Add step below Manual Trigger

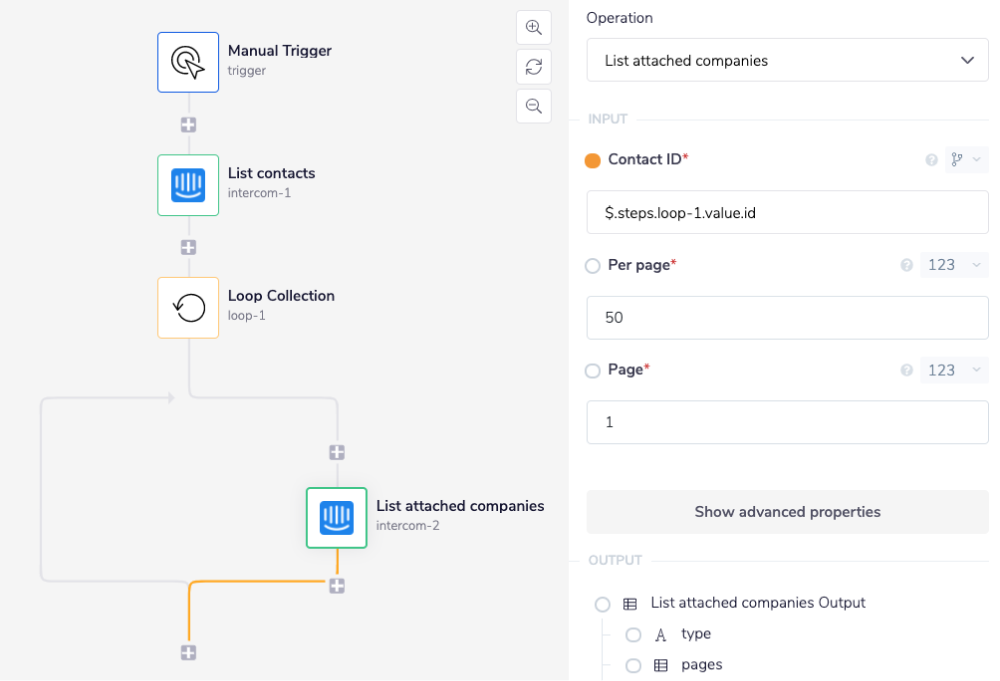pyautogui.click(x=188, y=125)
